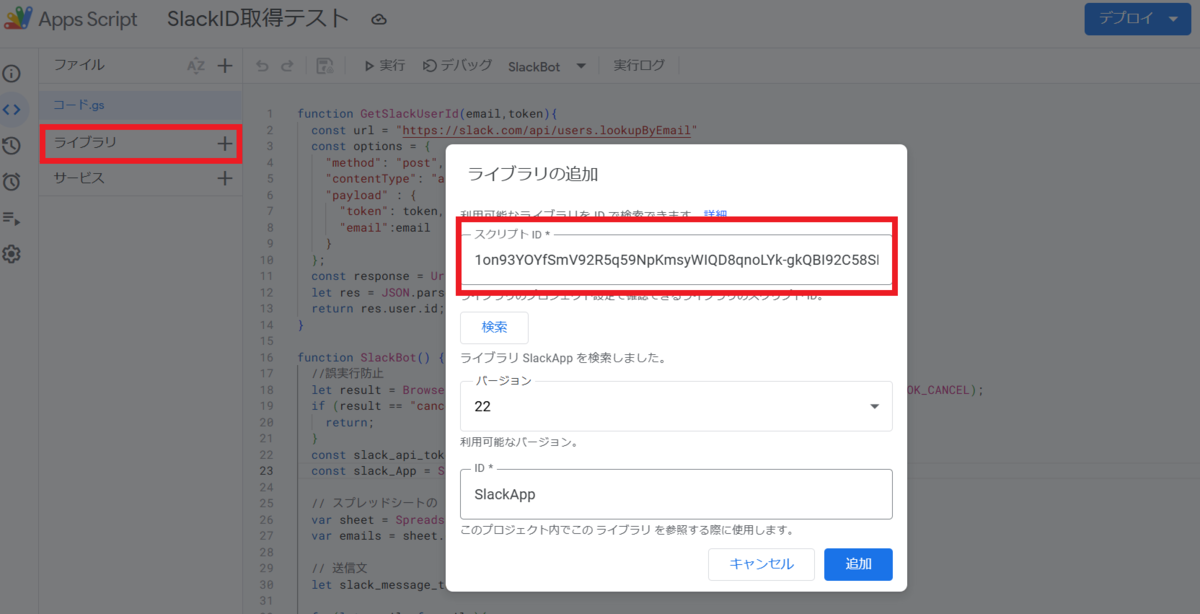Open the SlackBot function selector dropdown
Viewport: 1200px width, 614px height.
546,66
